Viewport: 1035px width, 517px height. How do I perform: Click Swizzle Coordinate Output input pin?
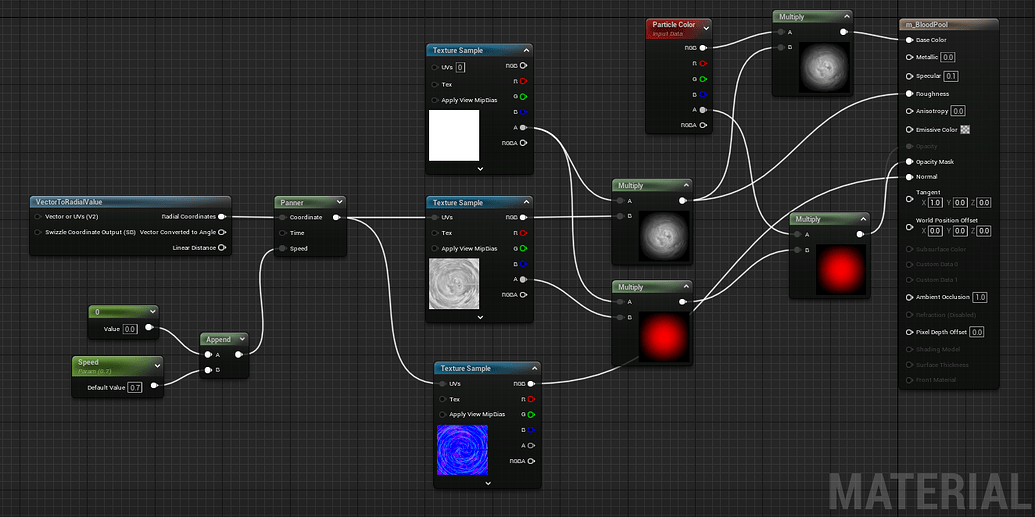coord(38,232)
